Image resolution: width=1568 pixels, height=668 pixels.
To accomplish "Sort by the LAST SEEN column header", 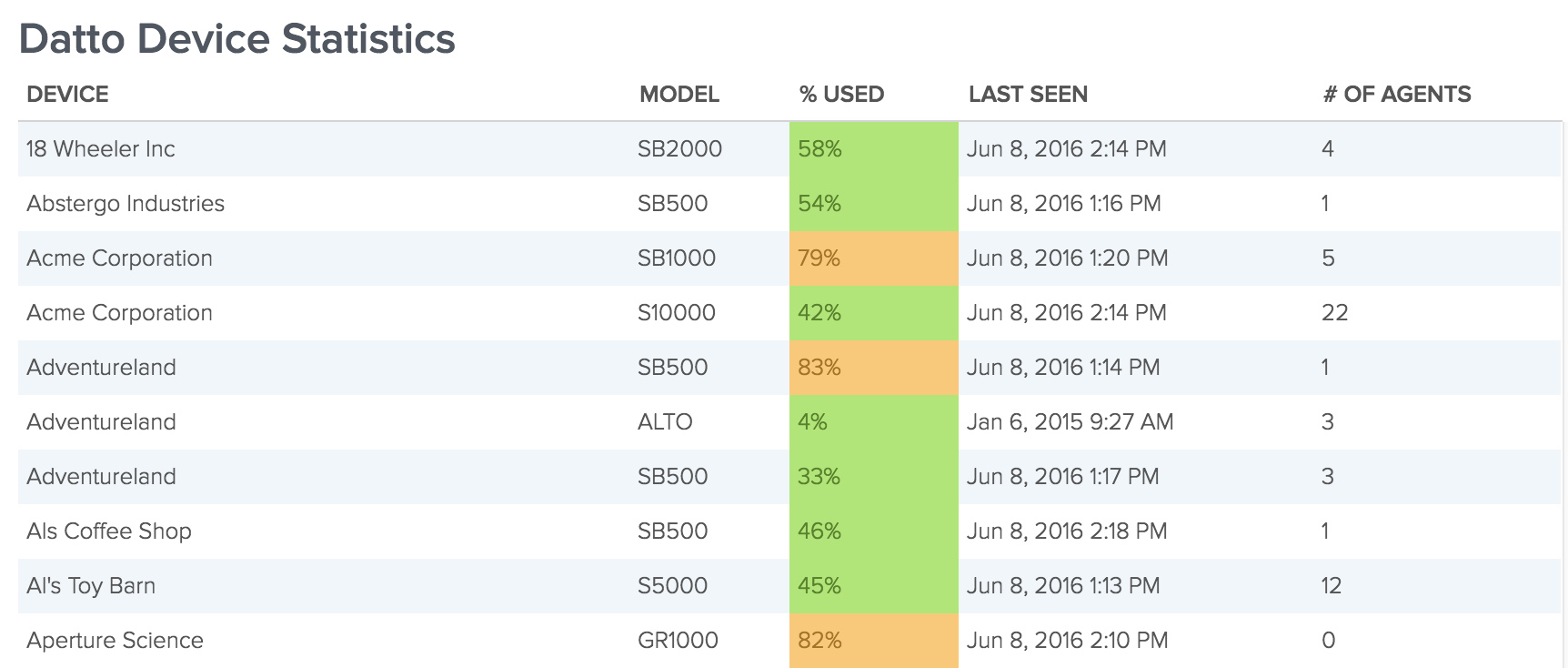I will click(x=1028, y=95).
